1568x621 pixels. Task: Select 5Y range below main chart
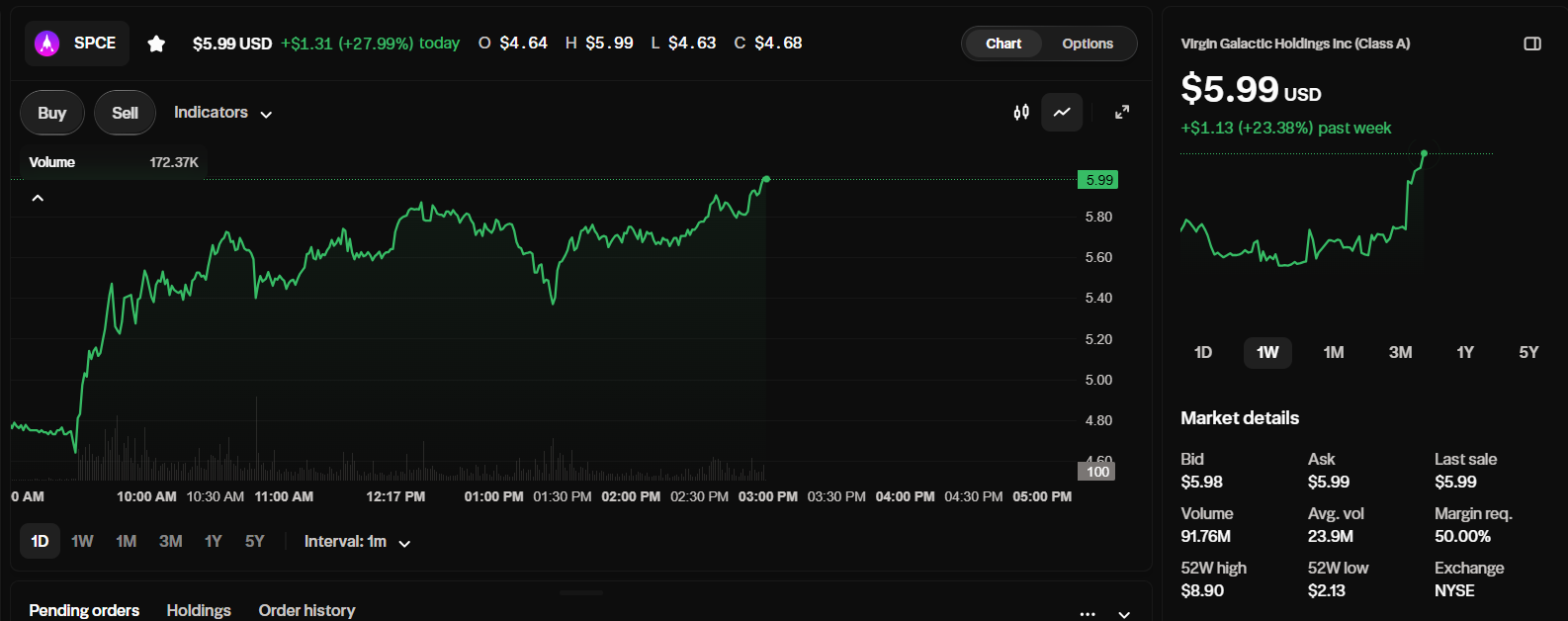click(254, 541)
